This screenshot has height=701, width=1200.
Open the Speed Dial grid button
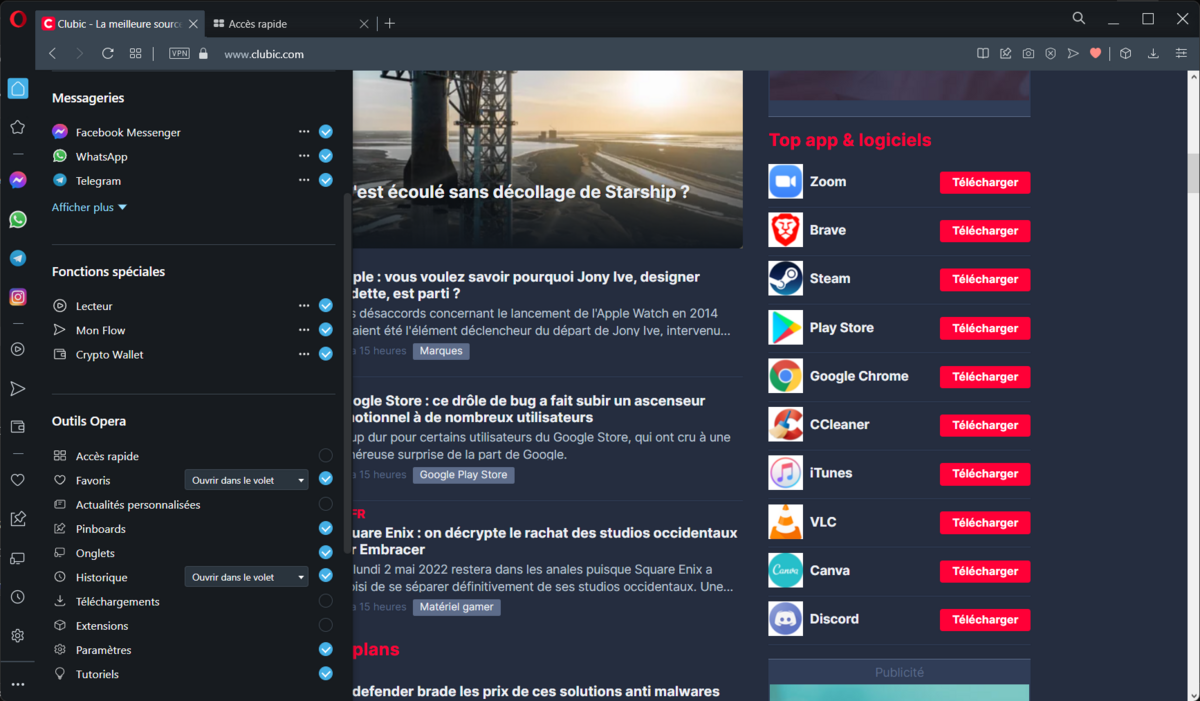[136, 54]
